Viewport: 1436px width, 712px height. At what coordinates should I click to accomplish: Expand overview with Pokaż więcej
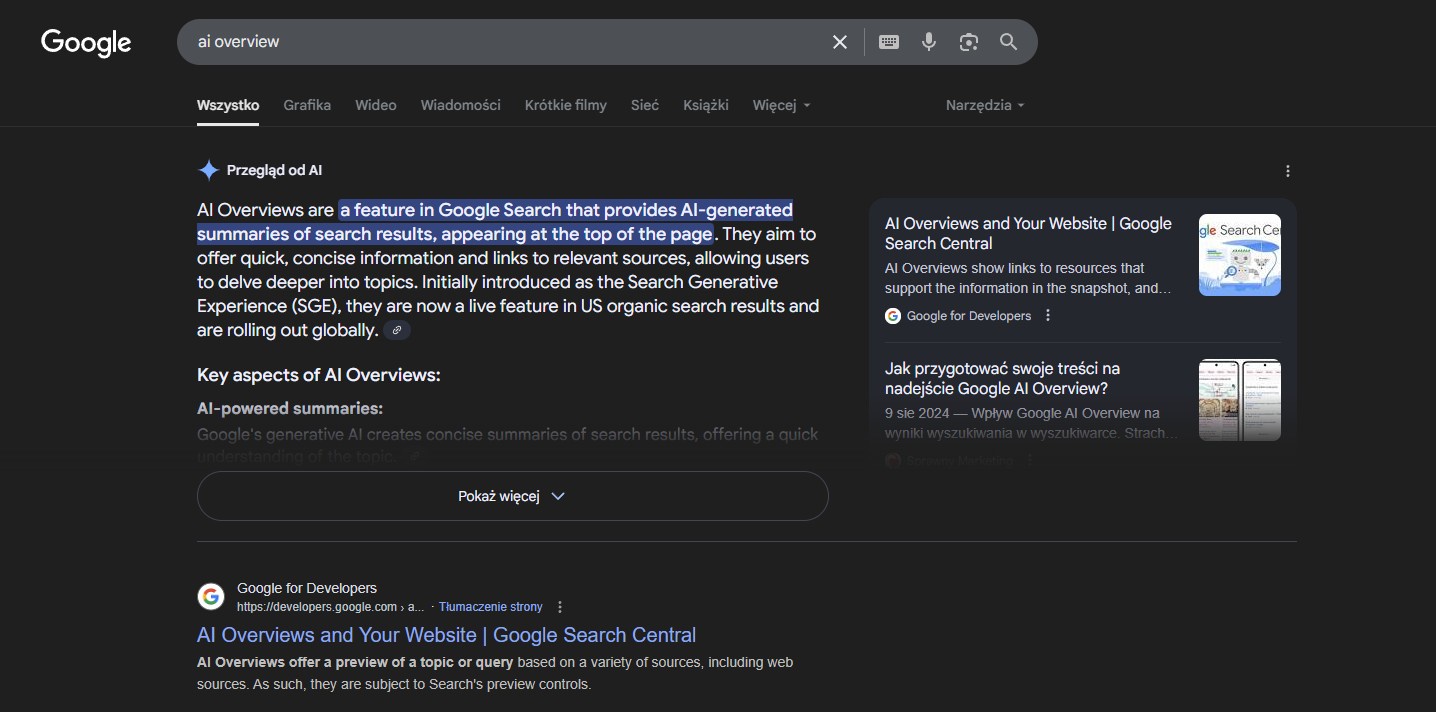click(512, 496)
